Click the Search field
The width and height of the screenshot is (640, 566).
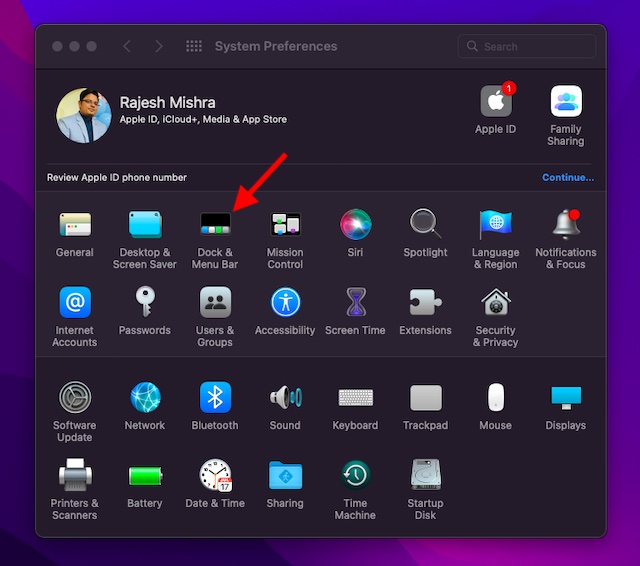(x=535, y=47)
